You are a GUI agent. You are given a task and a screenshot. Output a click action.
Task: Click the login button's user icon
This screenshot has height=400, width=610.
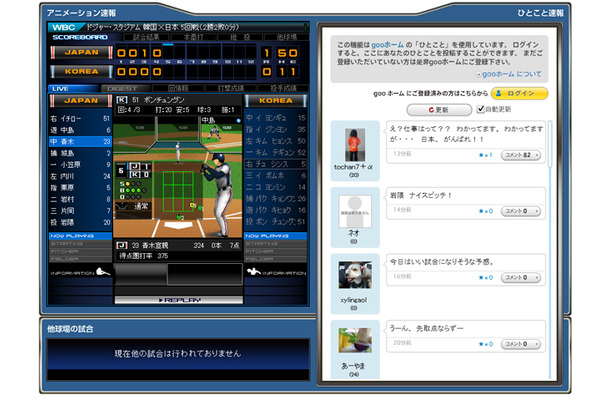click(x=498, y=93)
